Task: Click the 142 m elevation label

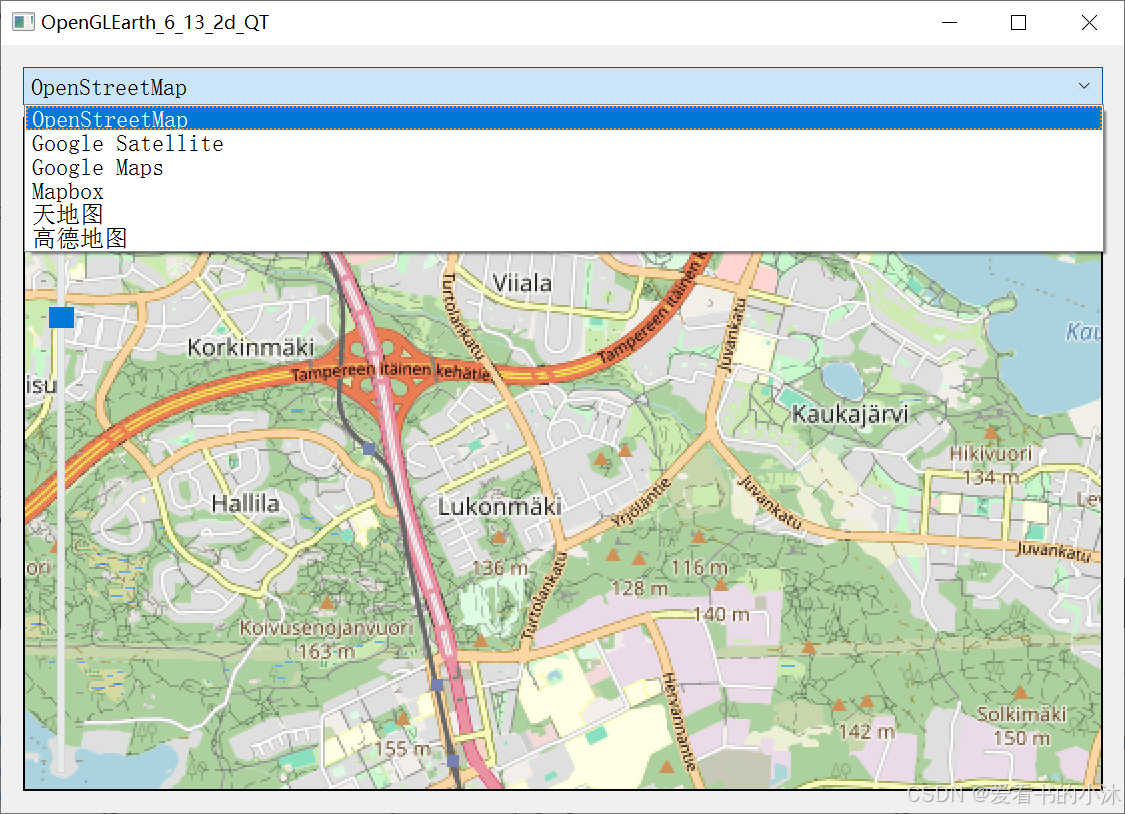Action: (x=867, y=732)
